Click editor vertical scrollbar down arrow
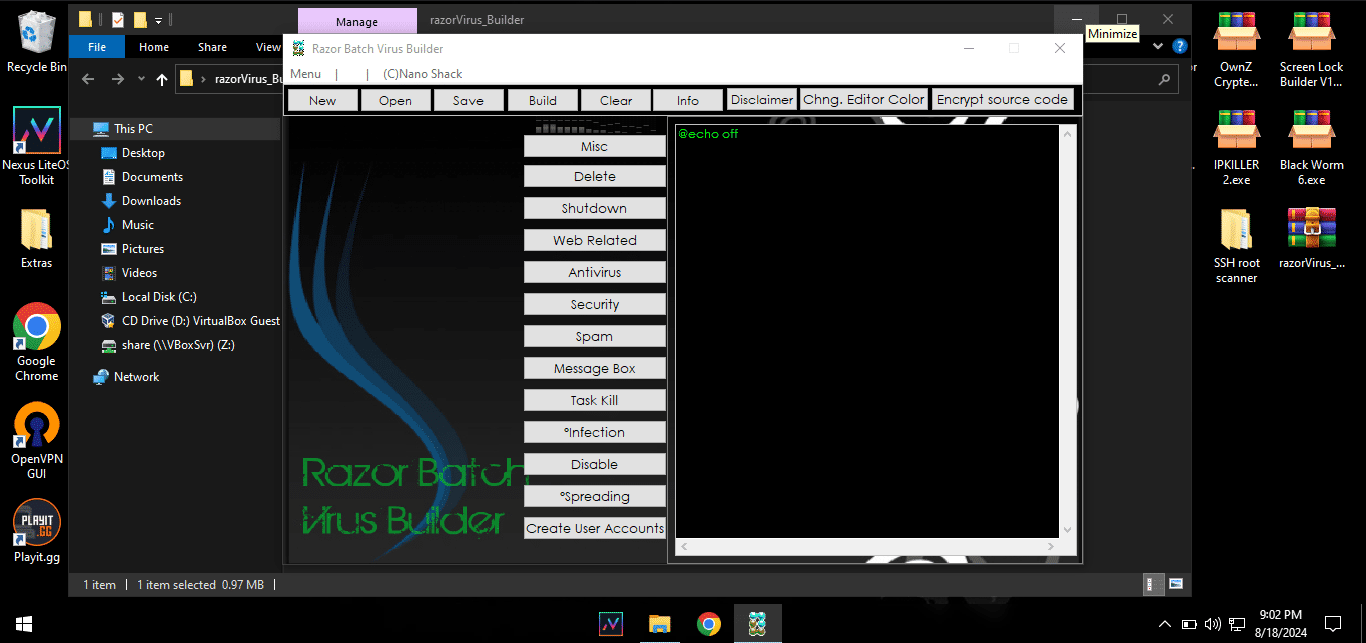Screen dimensions: 1366x643 (x=1067, y=530)
